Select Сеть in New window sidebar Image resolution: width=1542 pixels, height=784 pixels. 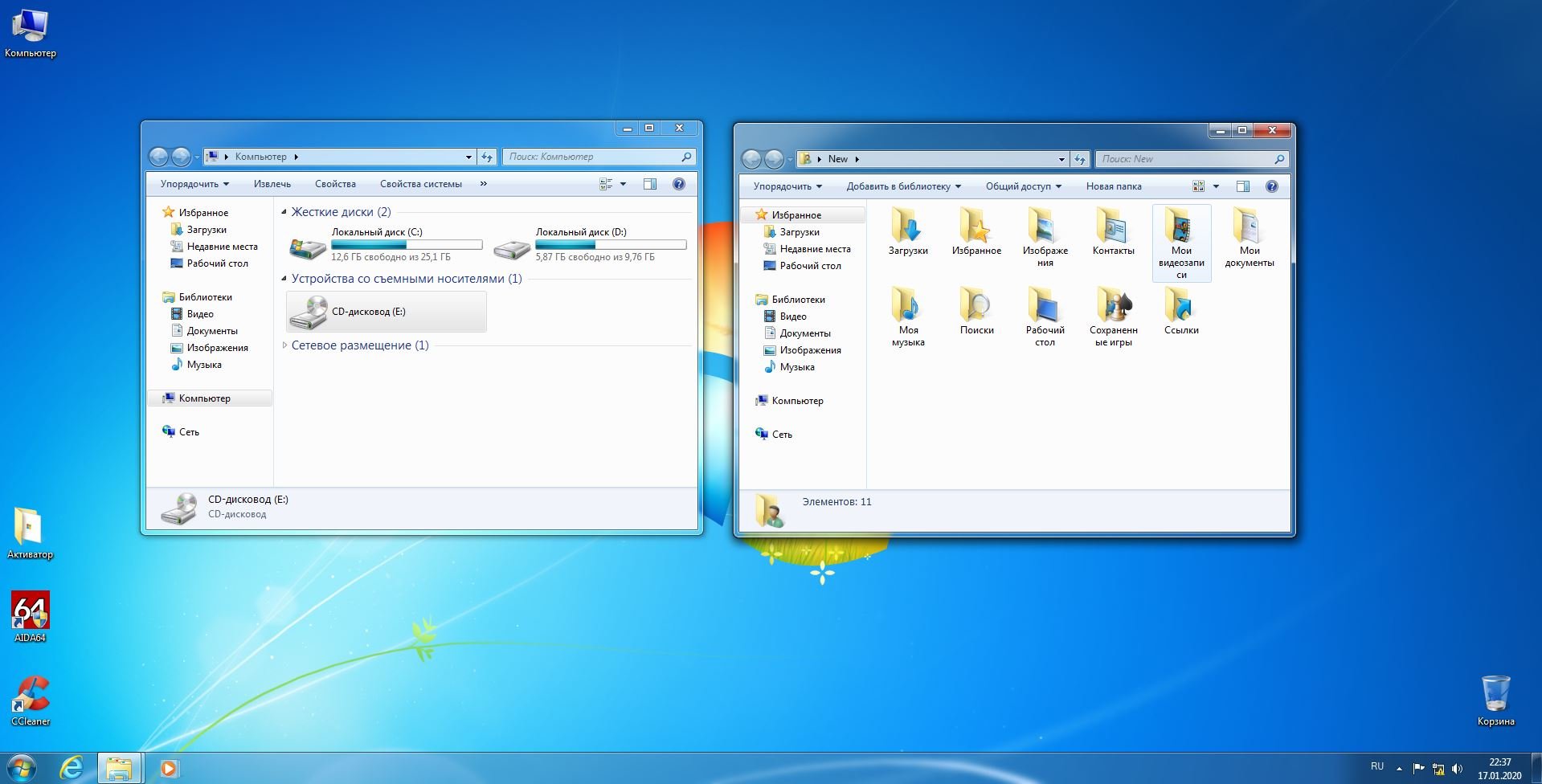[x=782, y=435]
